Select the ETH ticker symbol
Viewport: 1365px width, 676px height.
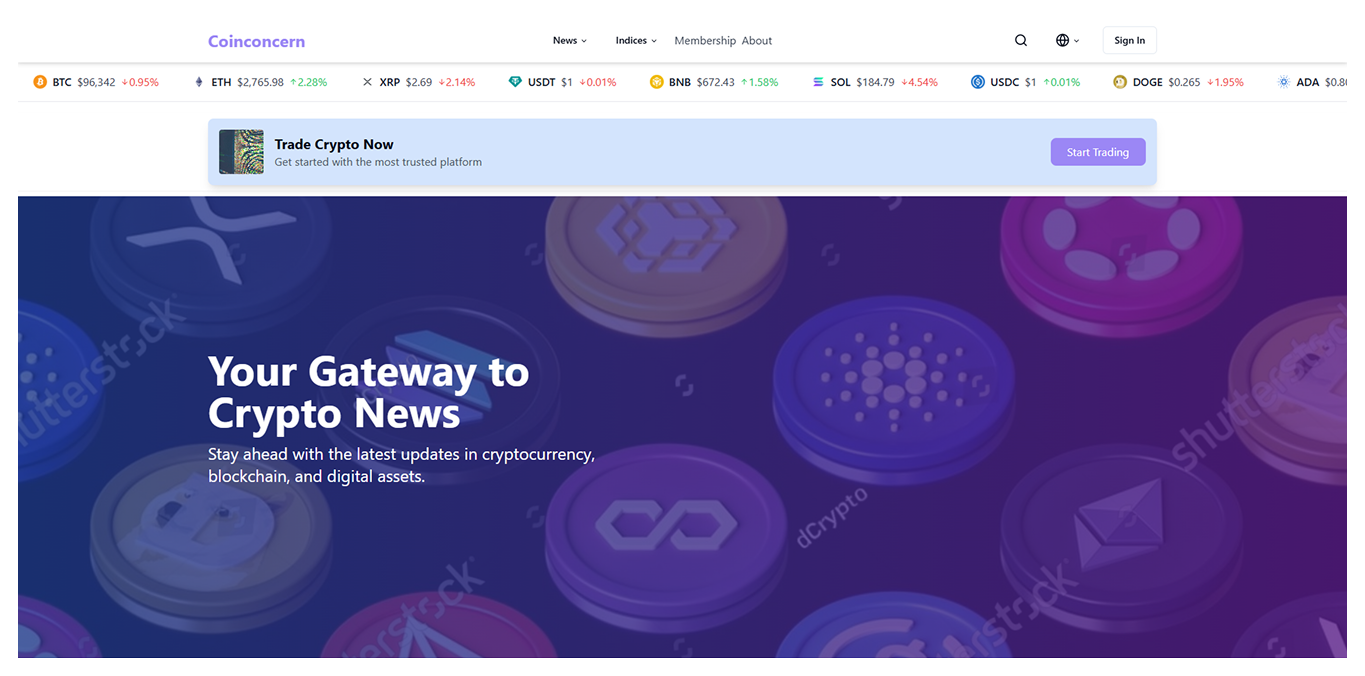(x=221, y=82)
